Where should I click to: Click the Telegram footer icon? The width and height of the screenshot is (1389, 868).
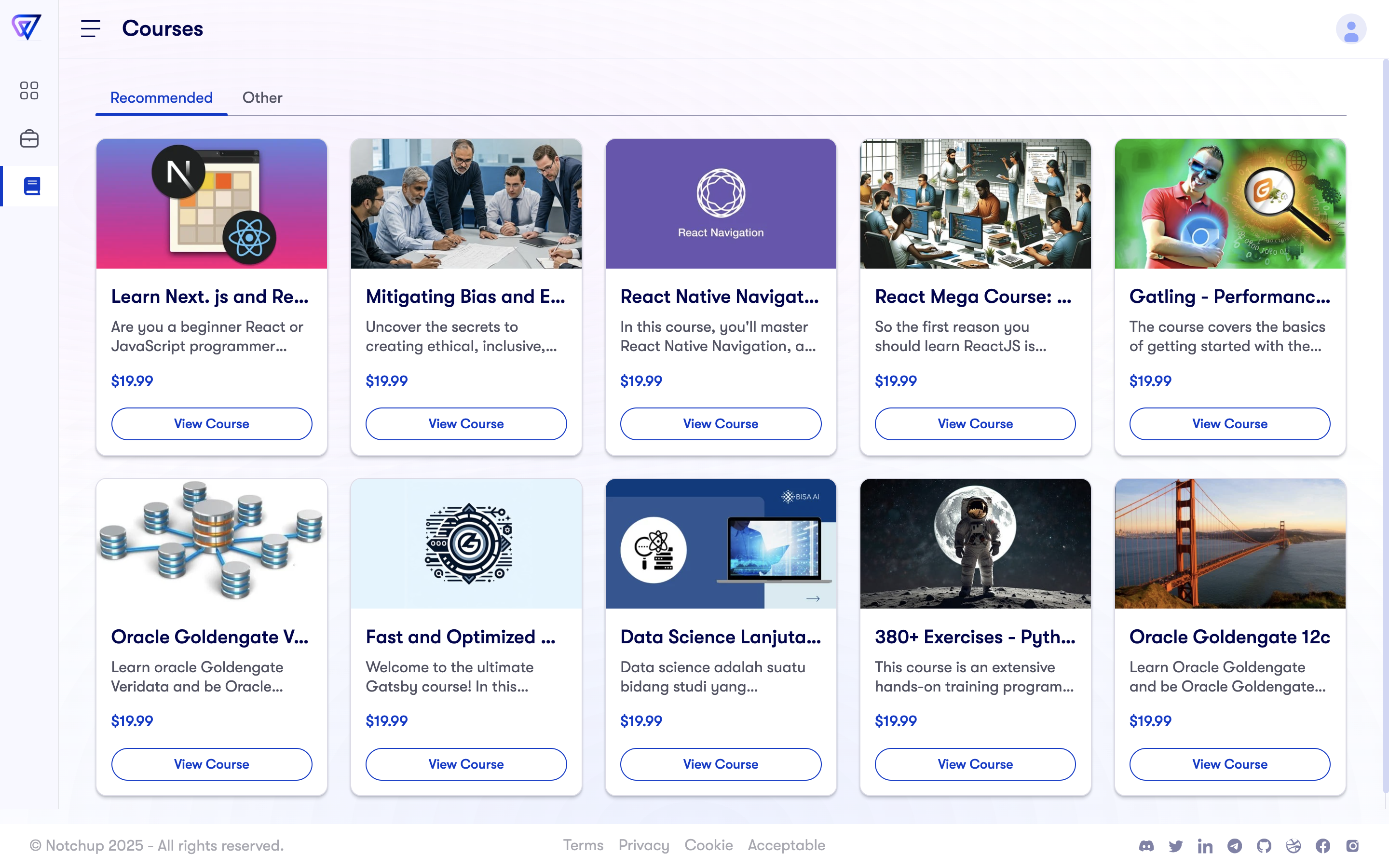pos(1234,846)
